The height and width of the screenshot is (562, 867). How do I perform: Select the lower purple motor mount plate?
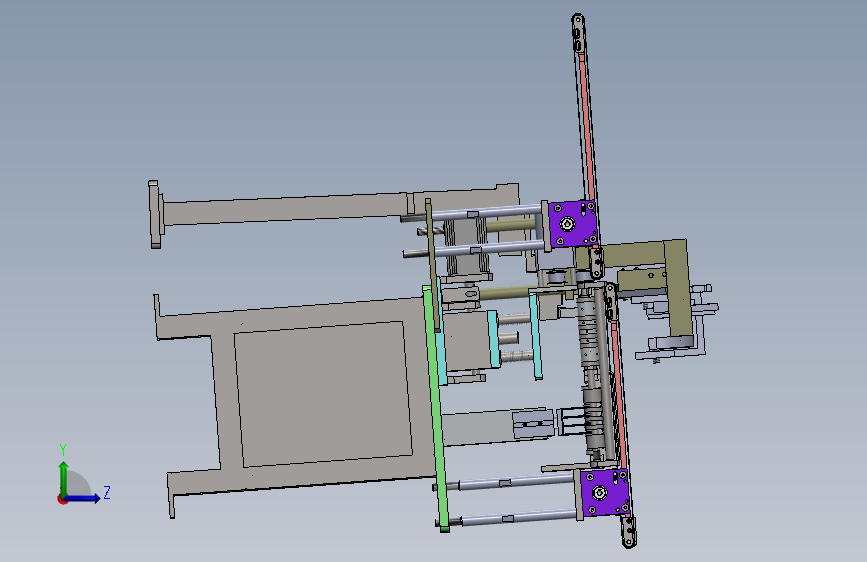click(605, 492)
